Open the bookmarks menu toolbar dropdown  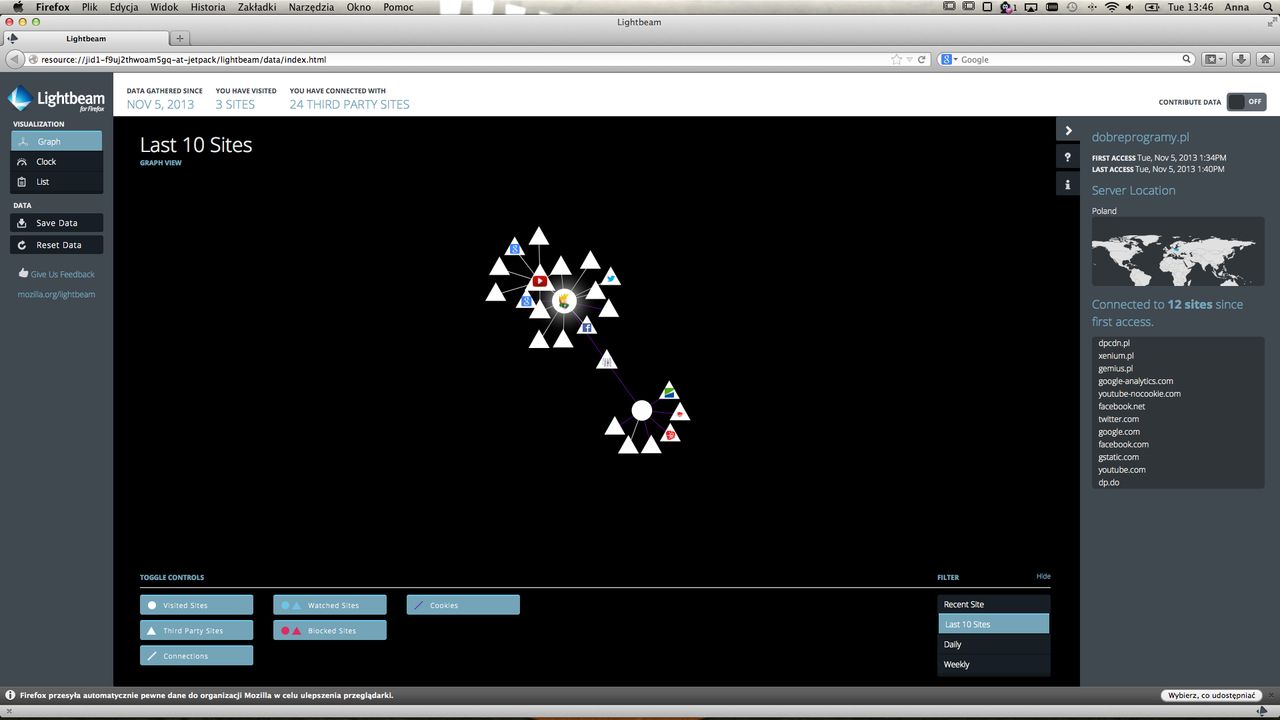pyautogui.click(x=1213, y=59)
